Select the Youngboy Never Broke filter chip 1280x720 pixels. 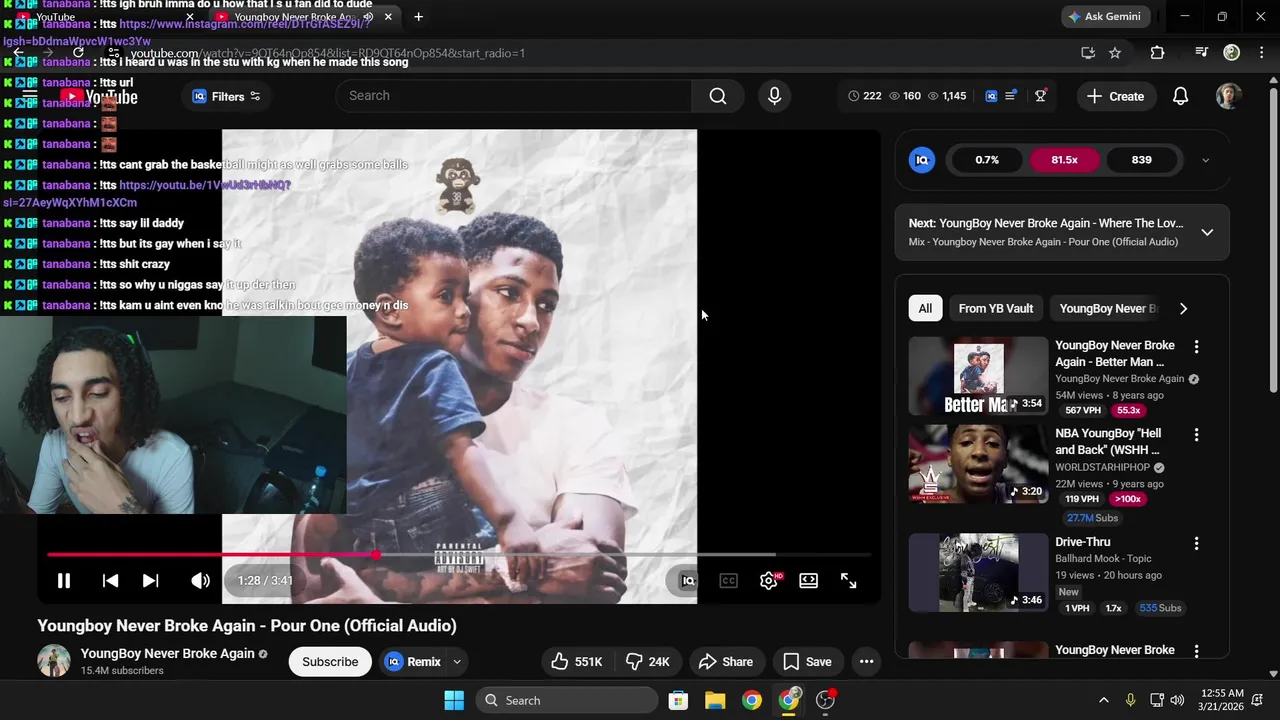(1108, 308)
